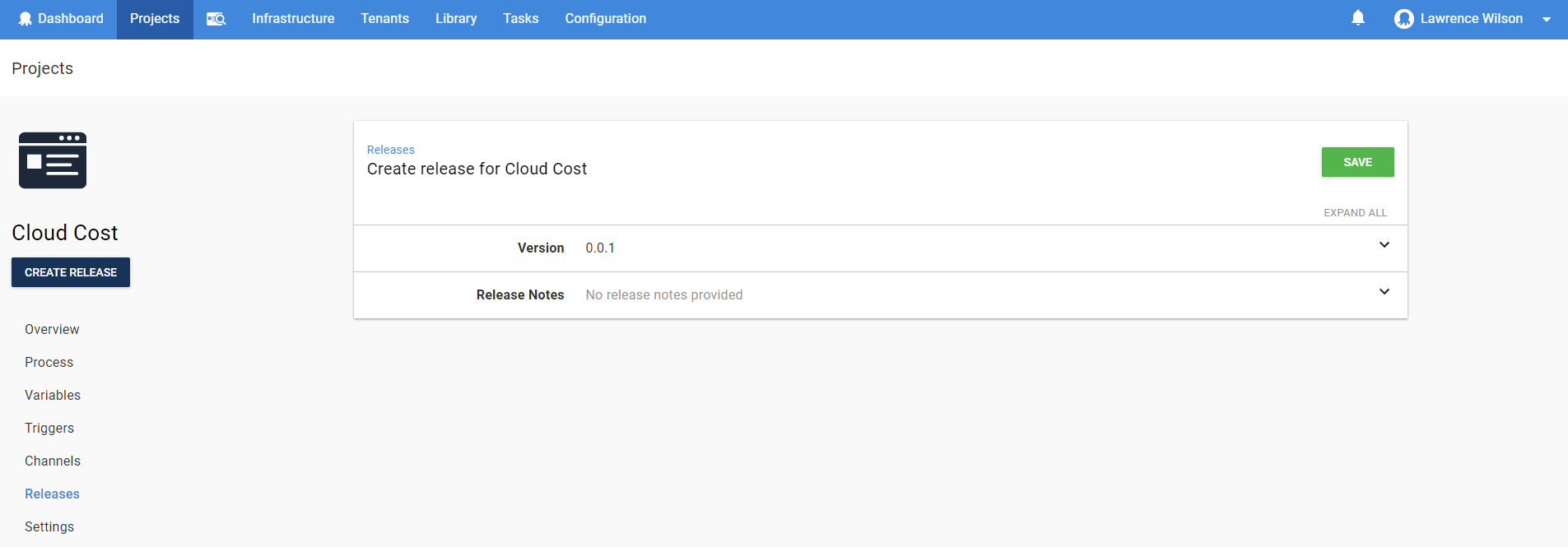Viewport: 1568px width, 547px height.
Task: Expand the Release Notes section chevron
Action: [x=1384, y=292]
